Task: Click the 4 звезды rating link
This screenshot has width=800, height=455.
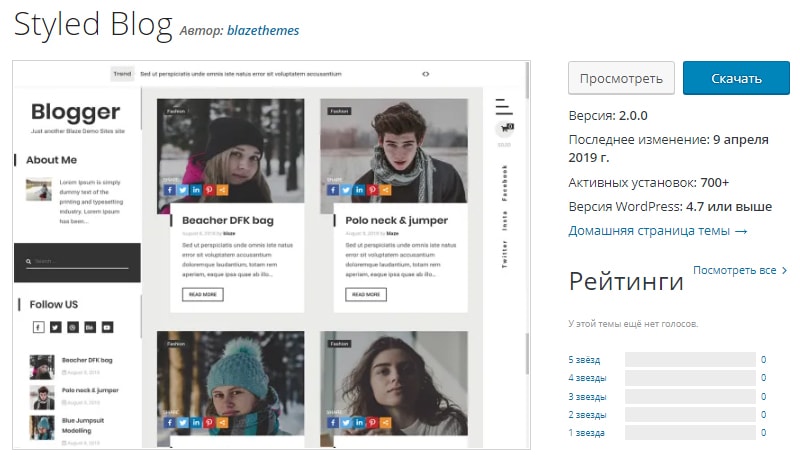Action: click(x=587, y=378)
